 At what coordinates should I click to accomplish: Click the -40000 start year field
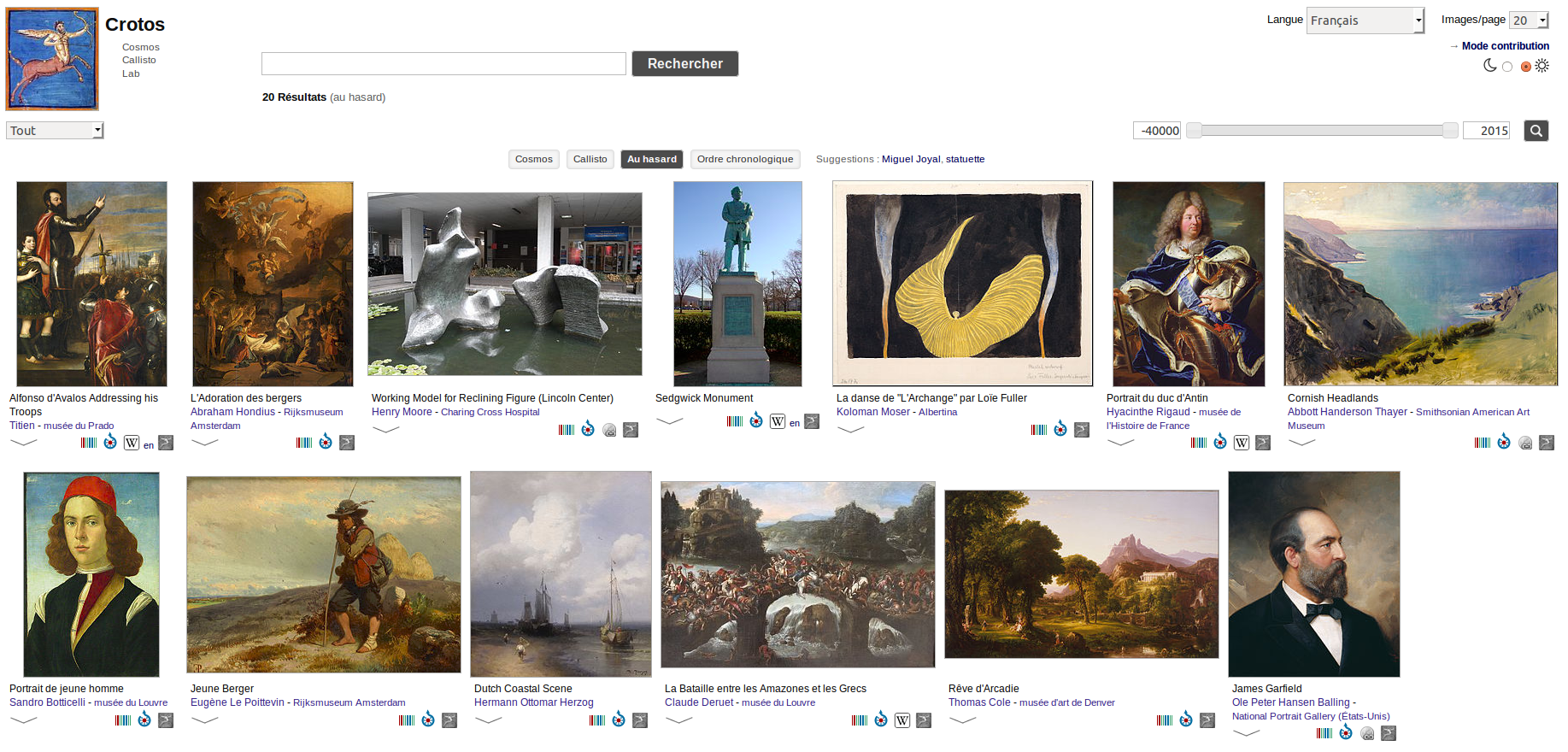click(1157, 131)
